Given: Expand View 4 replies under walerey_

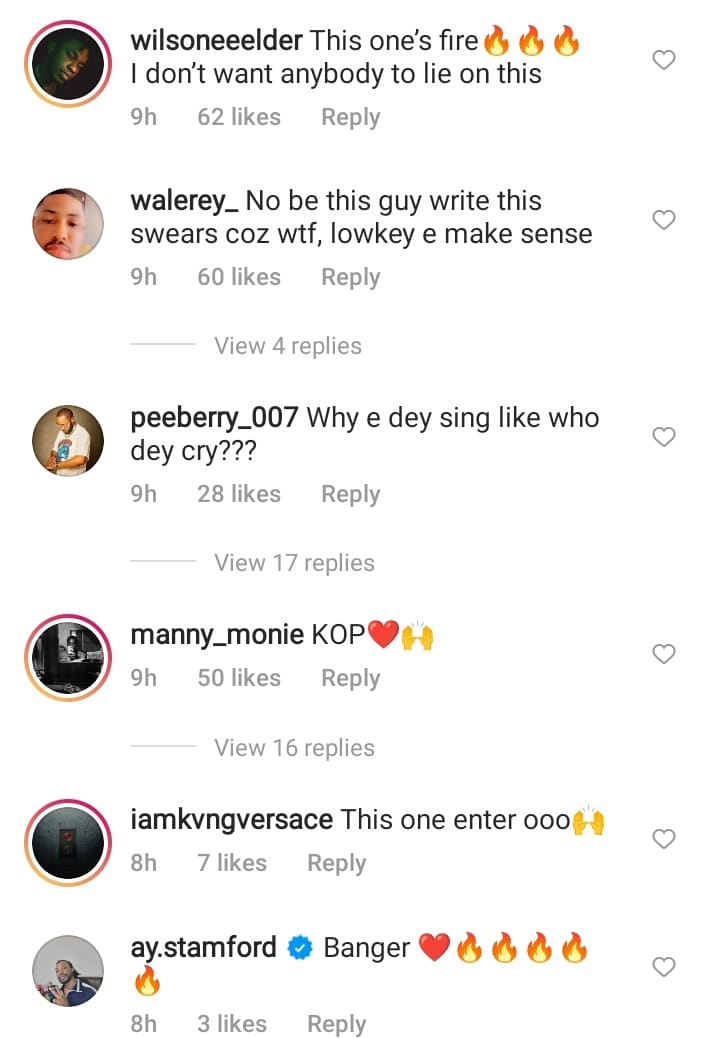Looking at the screenshot, I should click(x=288, y=346).
